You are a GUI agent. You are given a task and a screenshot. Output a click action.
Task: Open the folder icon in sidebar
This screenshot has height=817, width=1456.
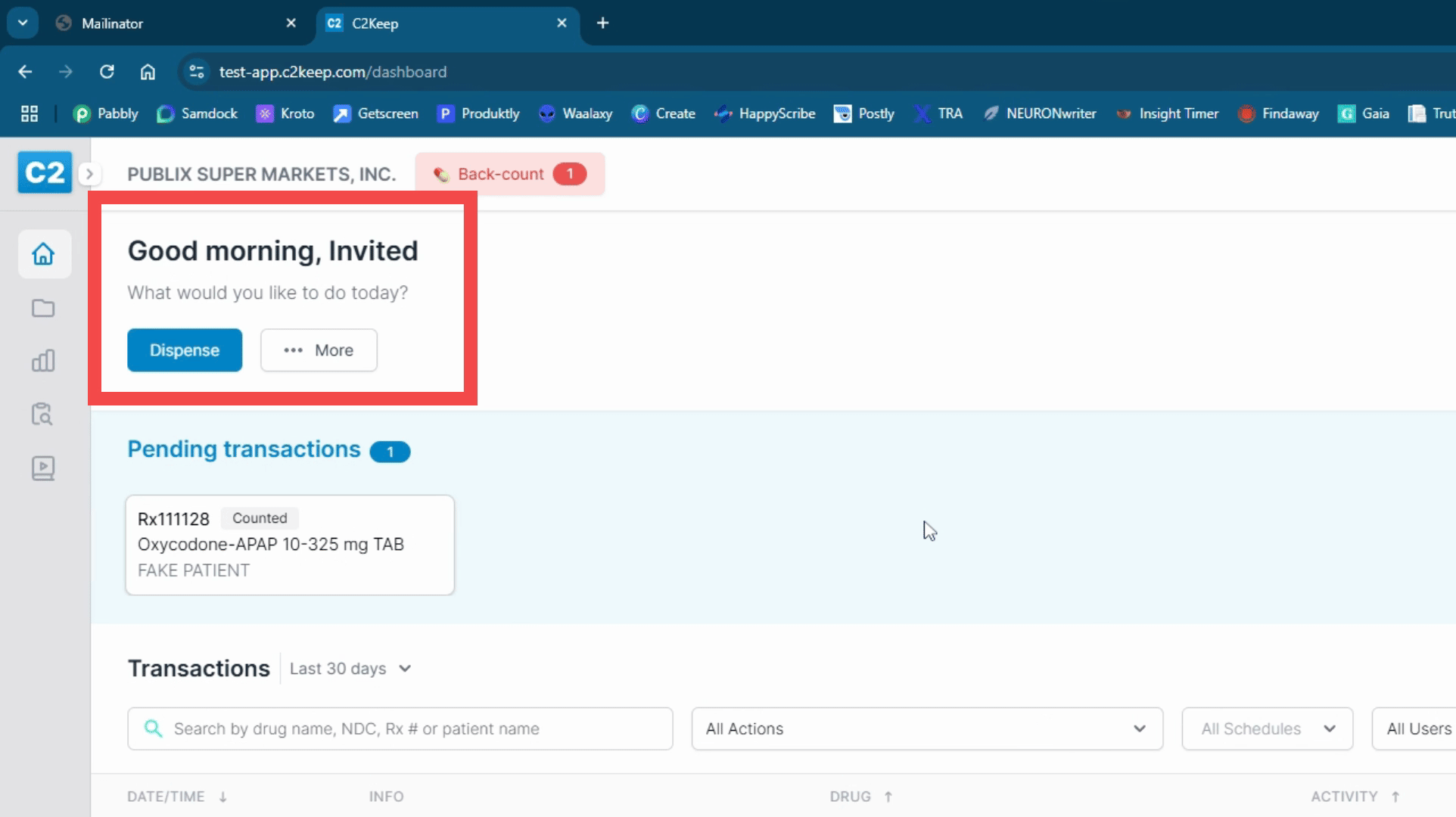coord(43,308)
